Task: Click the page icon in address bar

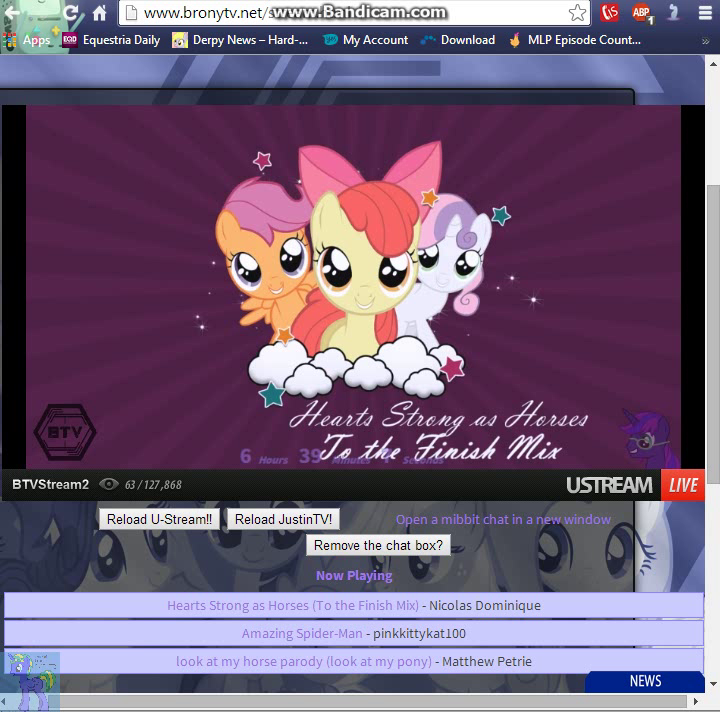Action: click(131, 13)
